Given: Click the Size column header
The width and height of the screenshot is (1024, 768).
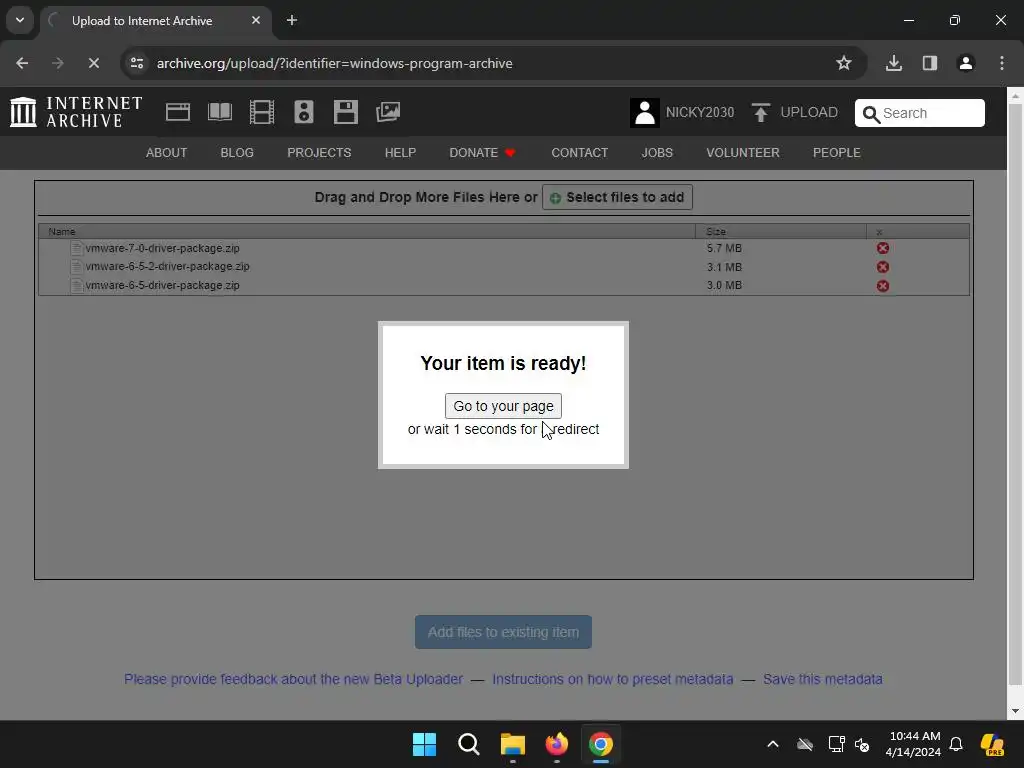Looking at the screenshot, I should 781,232.
